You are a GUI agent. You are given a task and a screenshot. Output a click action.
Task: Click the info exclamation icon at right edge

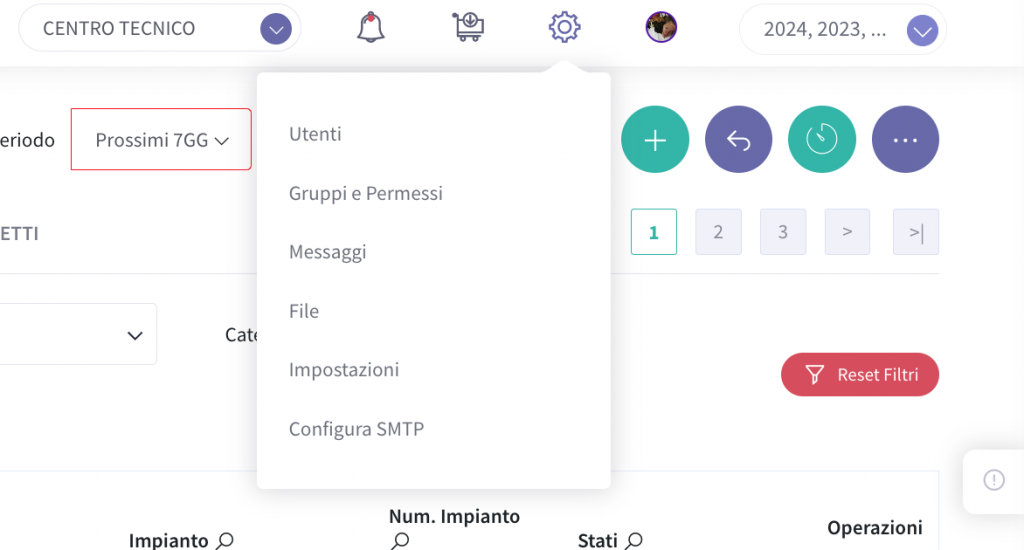[x=994, y=480]
